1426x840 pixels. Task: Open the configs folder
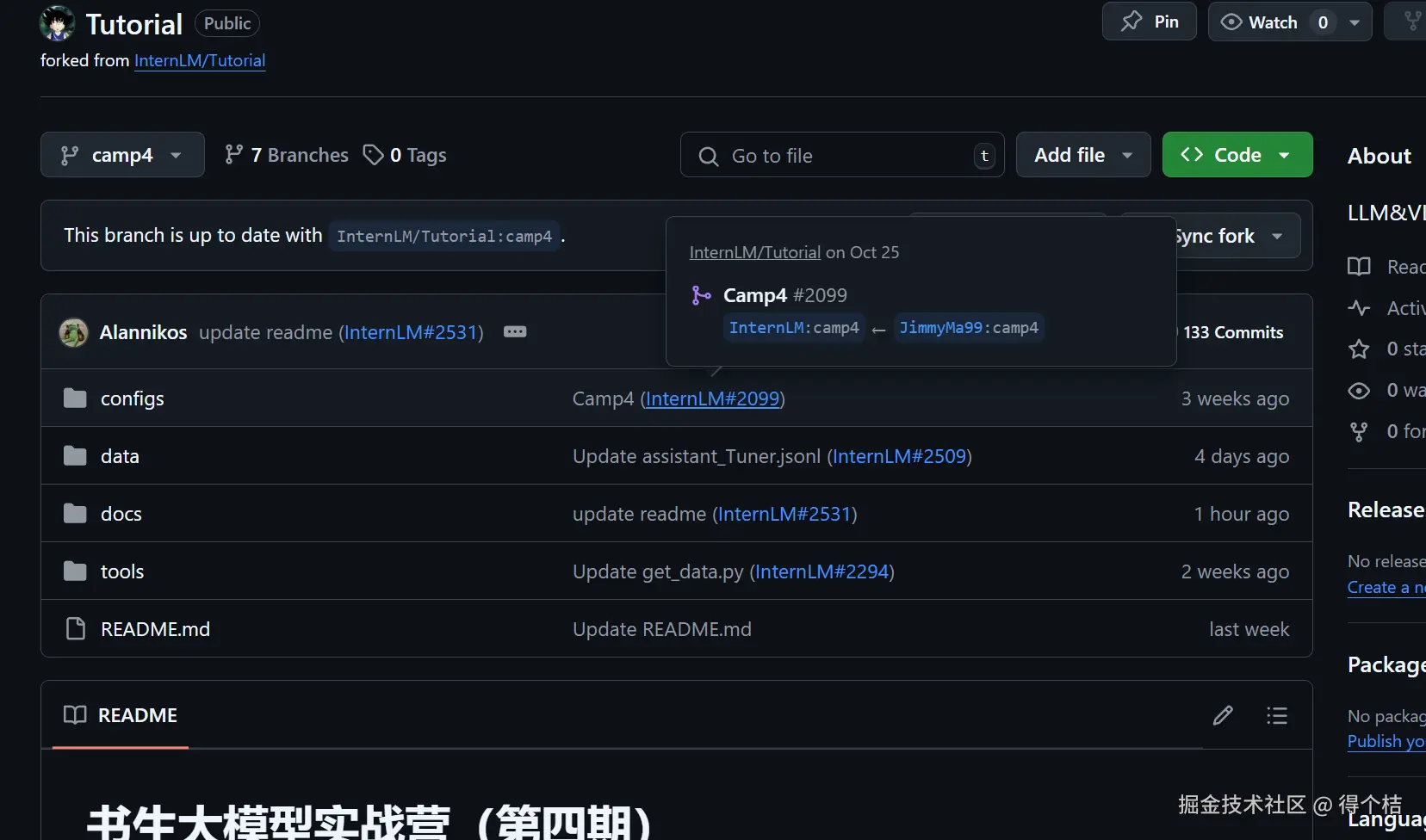132,398
